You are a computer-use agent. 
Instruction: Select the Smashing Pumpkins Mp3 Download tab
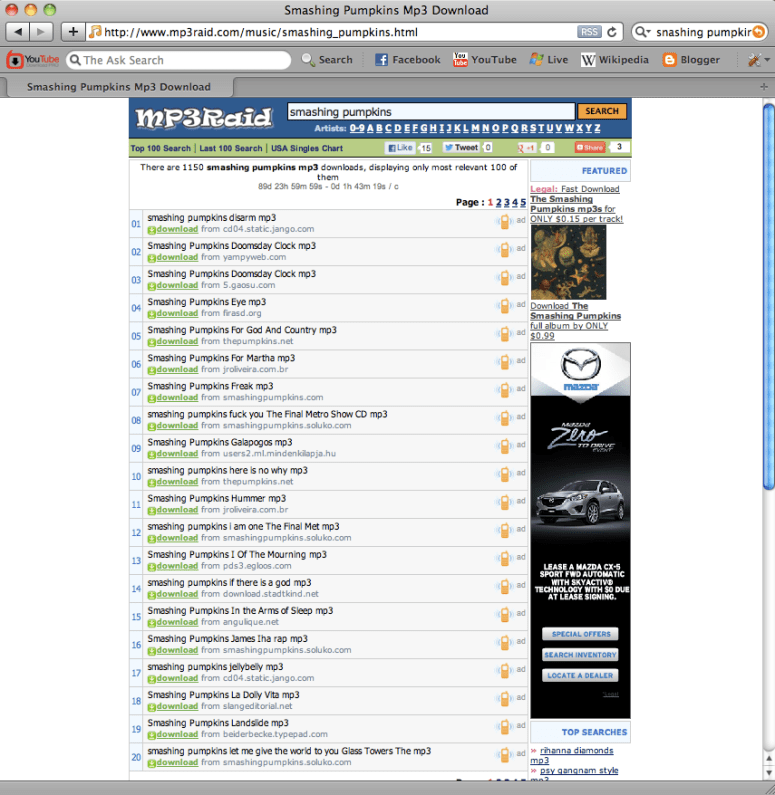pyautogui.click(x=118, y=87)
